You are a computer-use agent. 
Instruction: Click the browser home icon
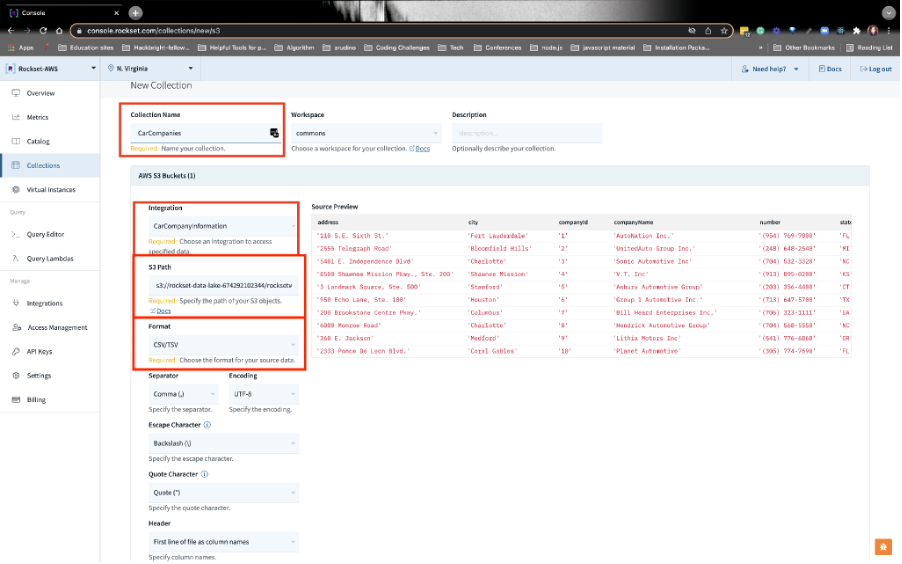click(59, 31)
